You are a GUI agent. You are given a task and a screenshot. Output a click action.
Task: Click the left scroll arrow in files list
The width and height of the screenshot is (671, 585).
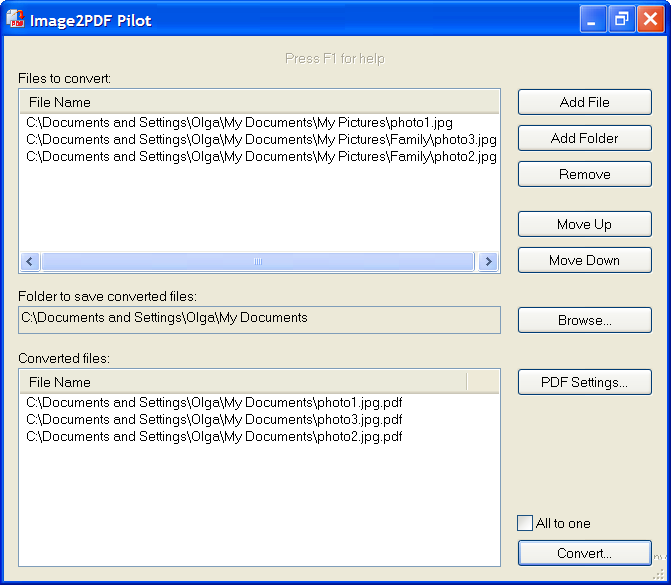(30, 261)
